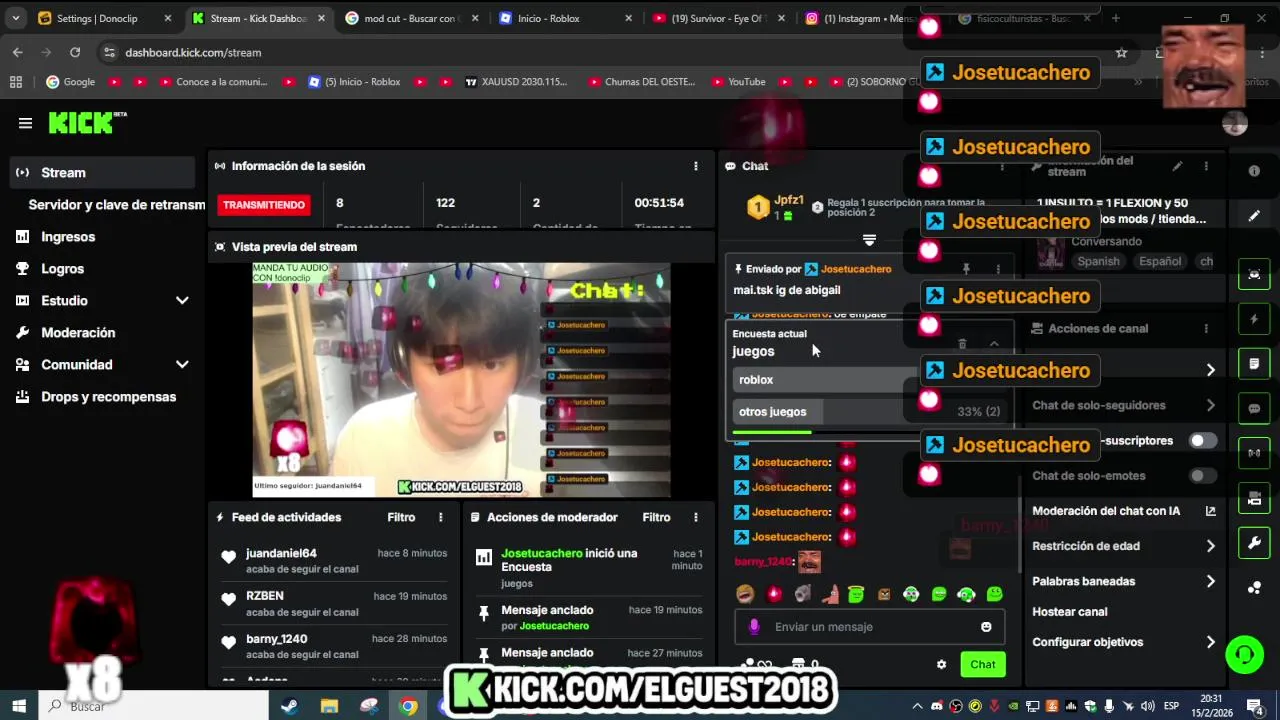Click green angel emote in emote row
Viewport: 1280px width, 720px height.
[856, 594]
